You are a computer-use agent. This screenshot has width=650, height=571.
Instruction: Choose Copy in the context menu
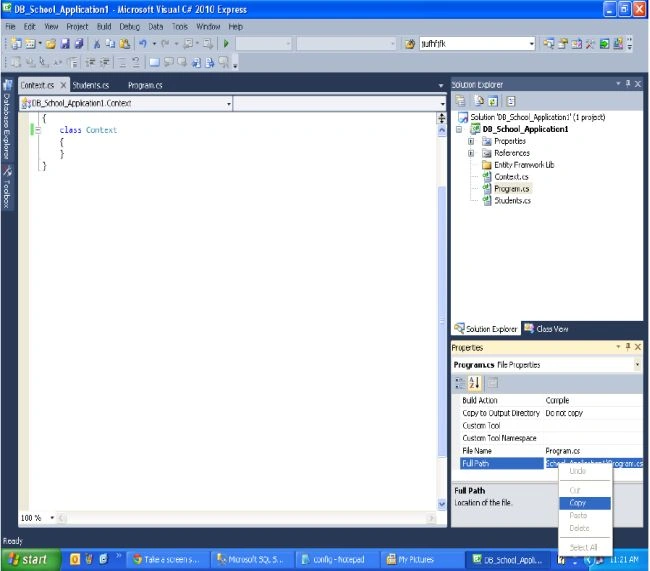point(585,503)
